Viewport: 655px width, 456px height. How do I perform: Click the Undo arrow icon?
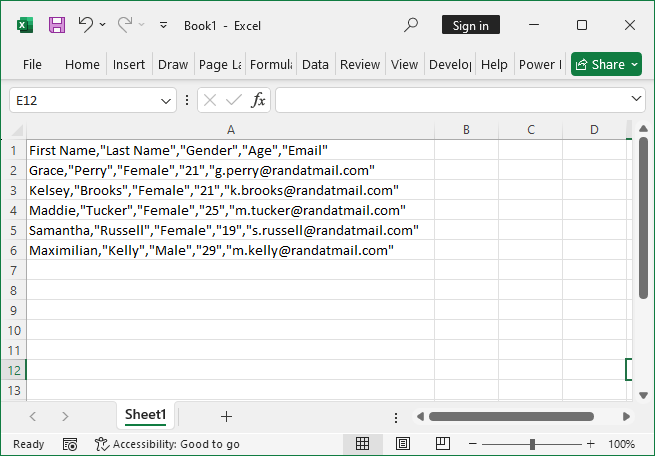(x=85, y=25)
